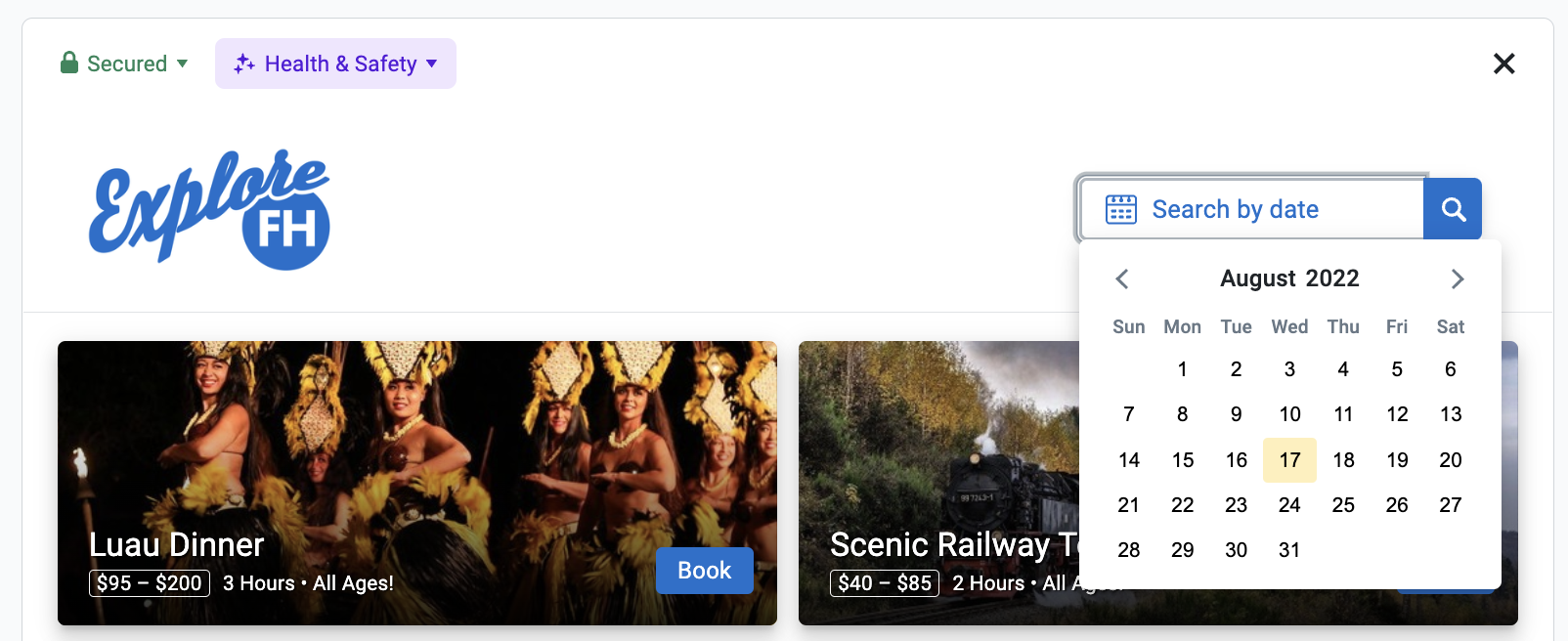
Task: Click the Explore FH logo
Action: point(210,208)
